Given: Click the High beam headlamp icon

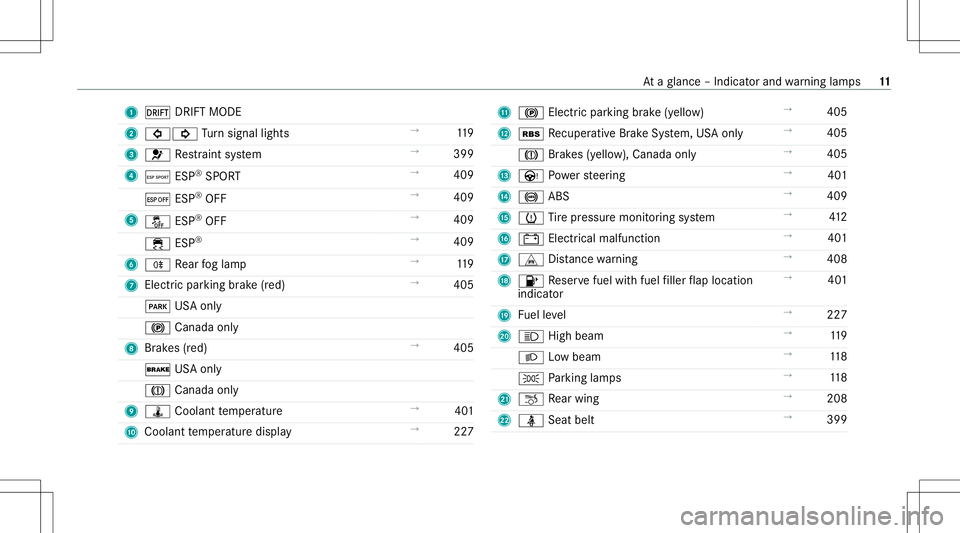Looking at the screenshot, I should tap(531, 337).
